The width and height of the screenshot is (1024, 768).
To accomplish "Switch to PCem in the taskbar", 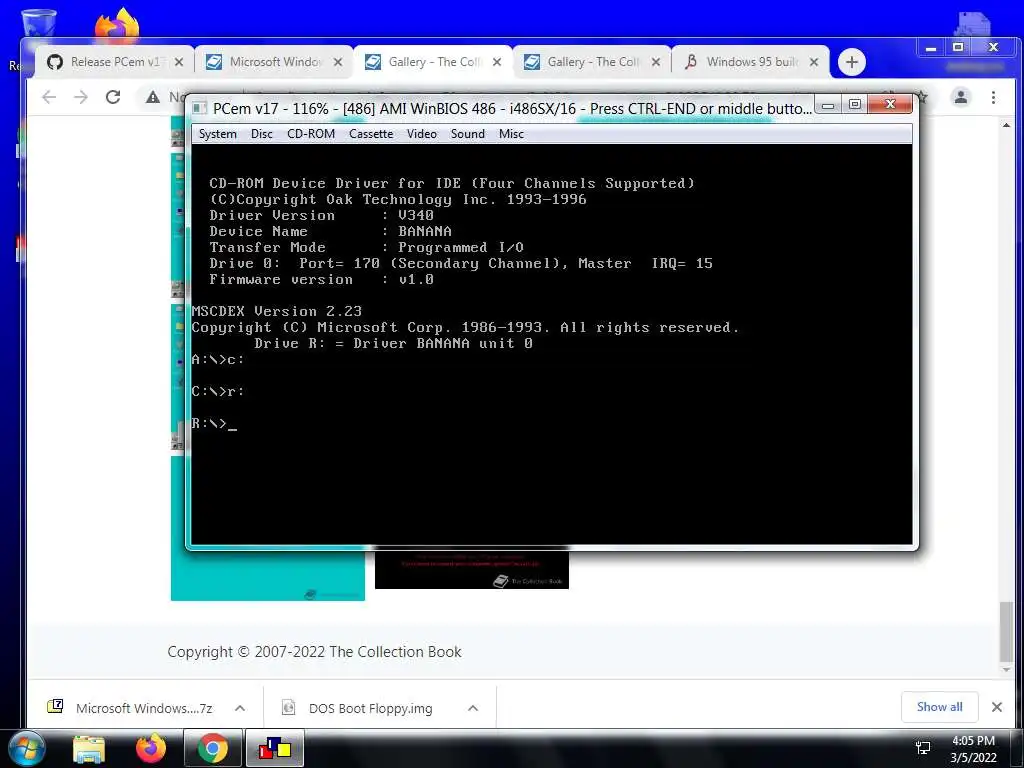I will 275,748.
